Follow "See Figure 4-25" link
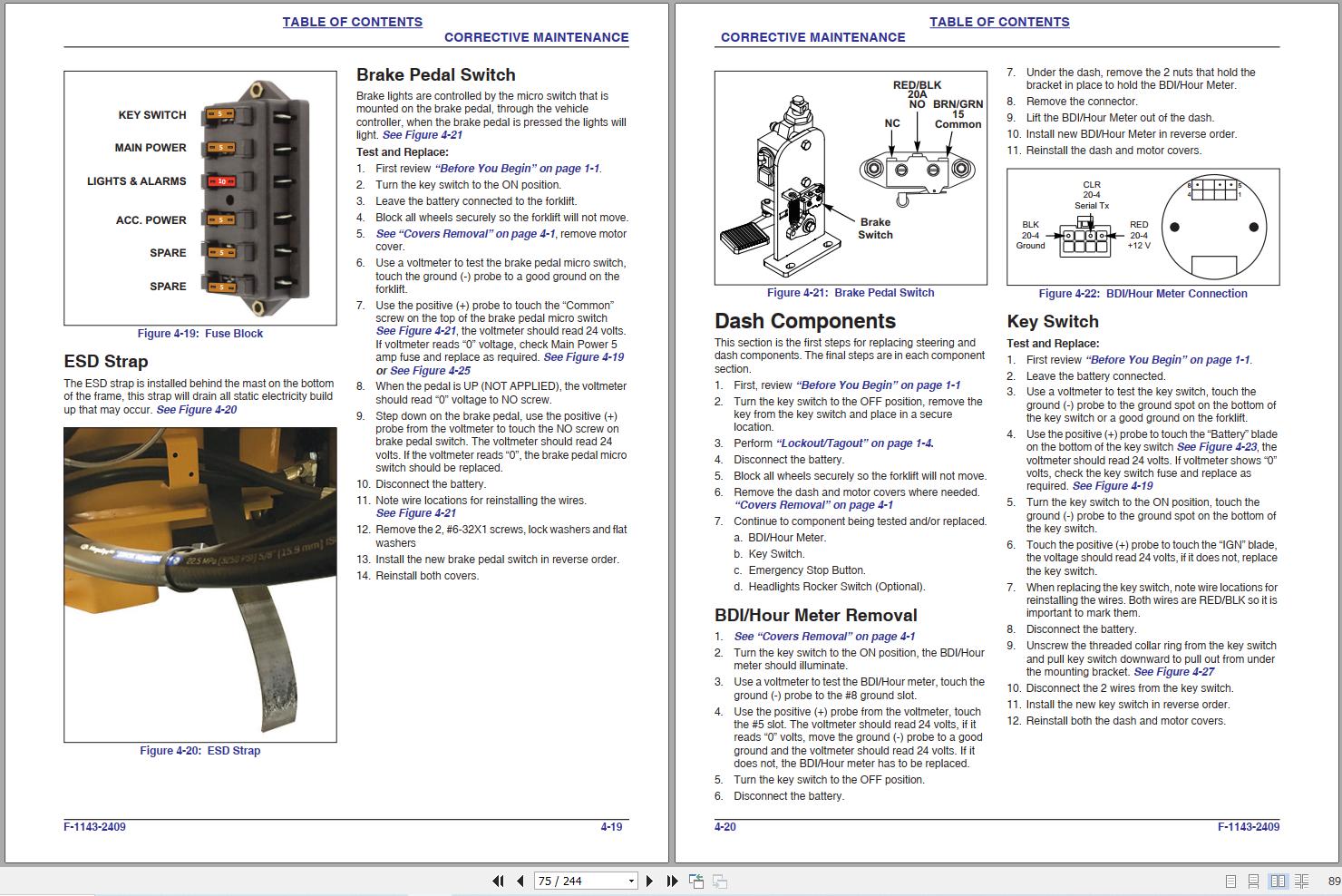Screen dimensions: 1342x896 coord(430,371)
